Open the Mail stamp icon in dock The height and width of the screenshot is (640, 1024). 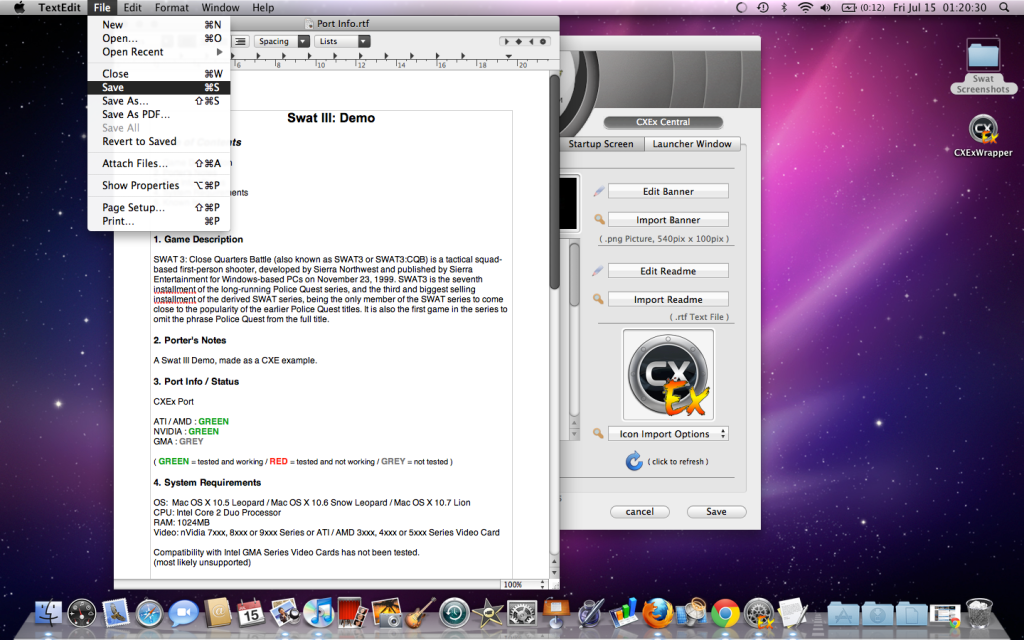pos(116,613)
